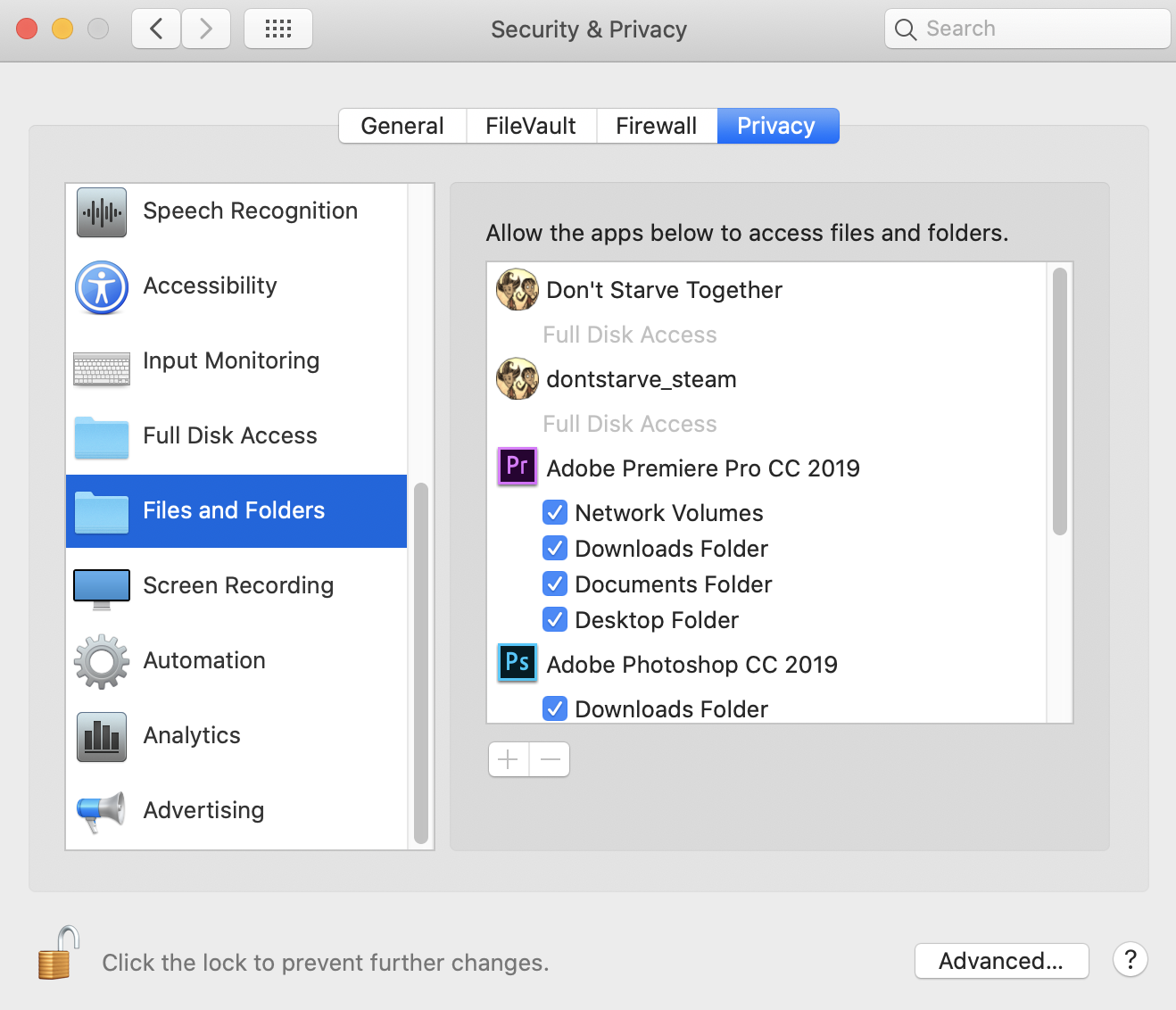The height and width of the screenshot is (1010, 1176).
Task: Click the Advanced... button
Action: coord(1001,961)
